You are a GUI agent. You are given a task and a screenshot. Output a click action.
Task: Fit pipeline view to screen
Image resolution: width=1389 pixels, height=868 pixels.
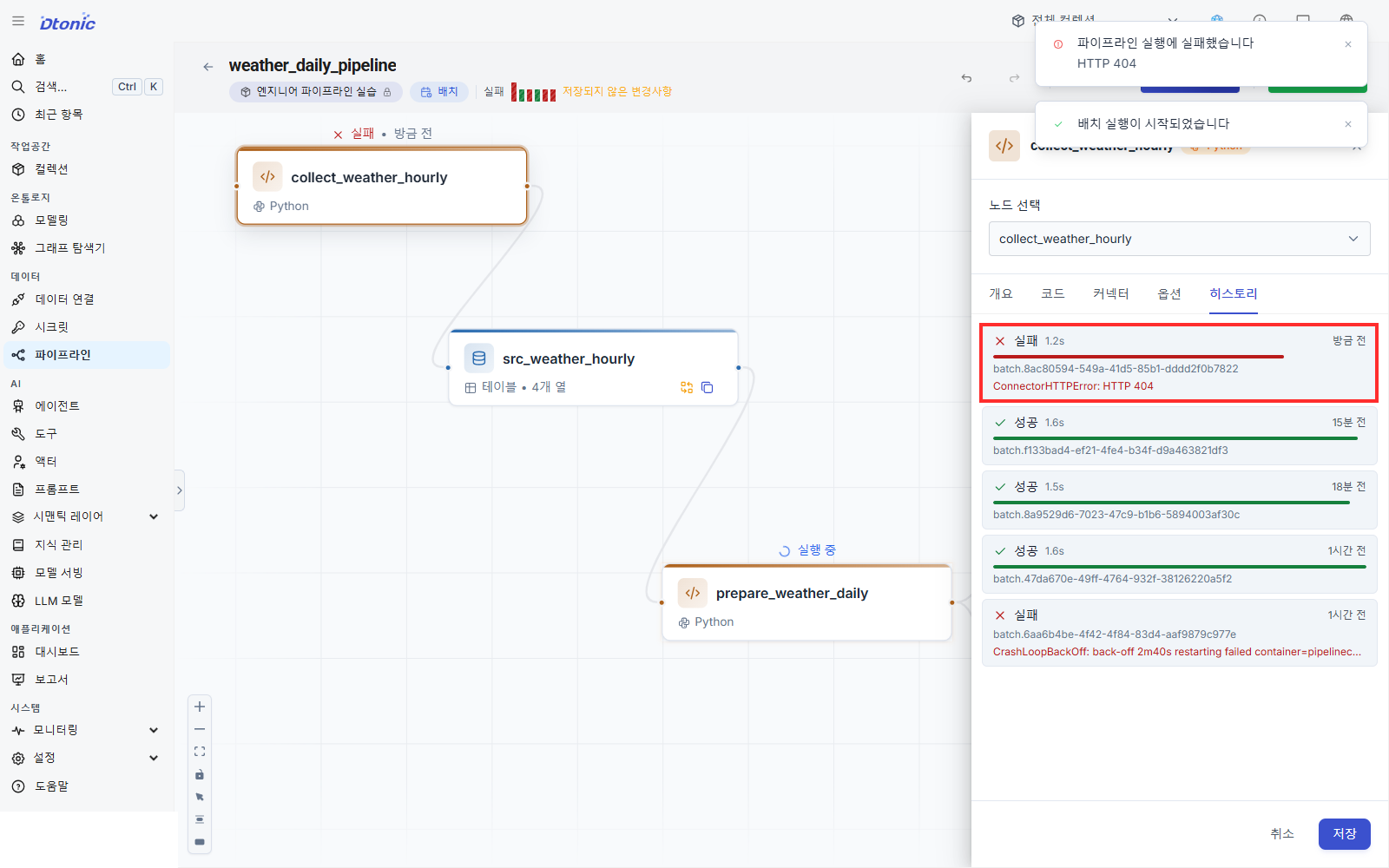200,752
